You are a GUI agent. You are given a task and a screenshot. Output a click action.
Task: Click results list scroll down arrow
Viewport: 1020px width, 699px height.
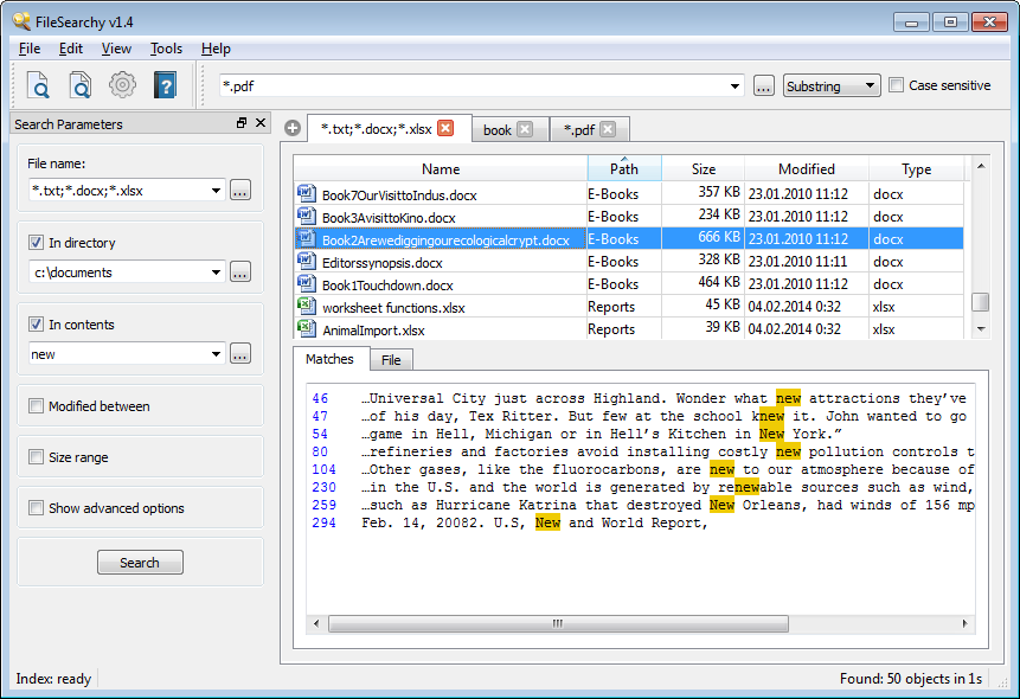[x=980, y=329]
